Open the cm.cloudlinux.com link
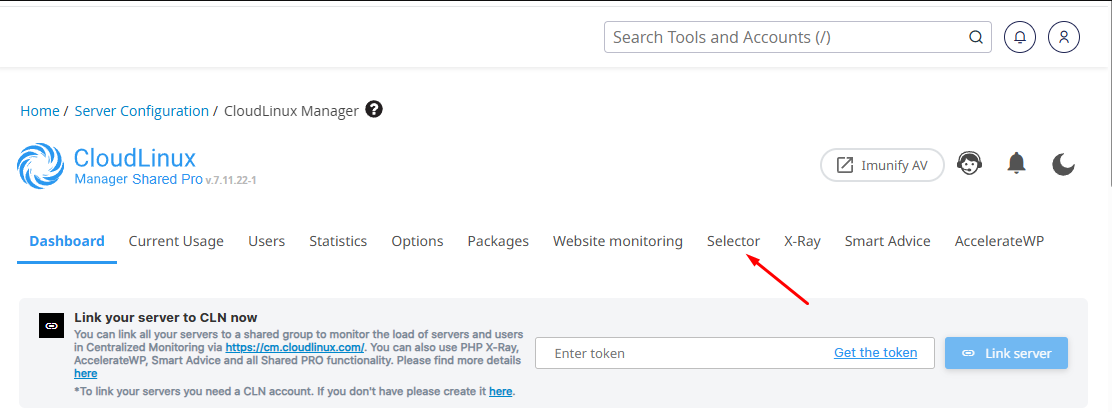 295,347
